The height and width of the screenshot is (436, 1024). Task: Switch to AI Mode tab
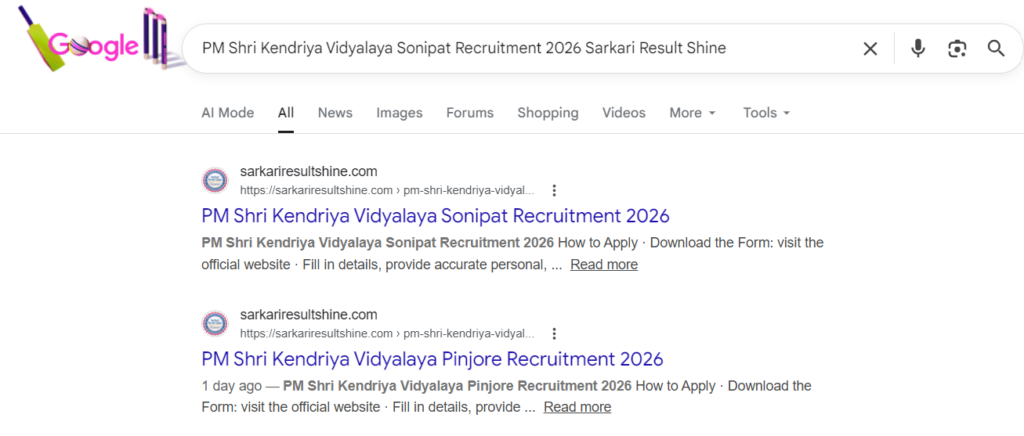click(228, 113)
